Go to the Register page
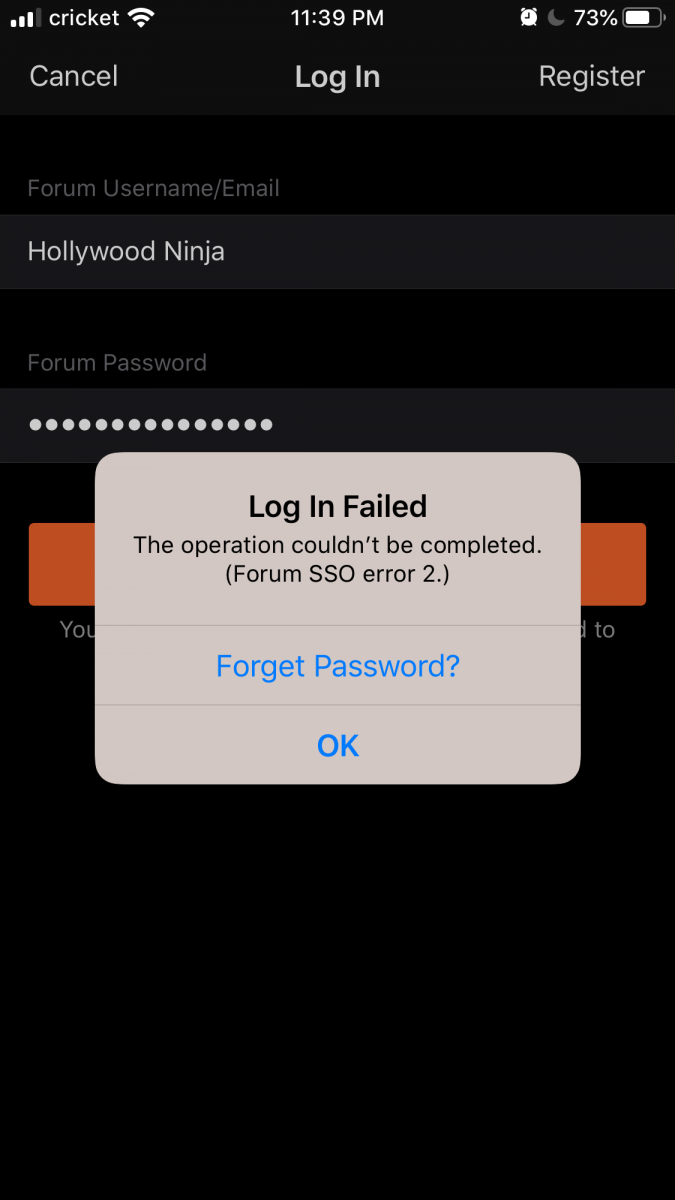Image resolution: width=675 pixels, height=1200 pixels. [x=591, y=76]
